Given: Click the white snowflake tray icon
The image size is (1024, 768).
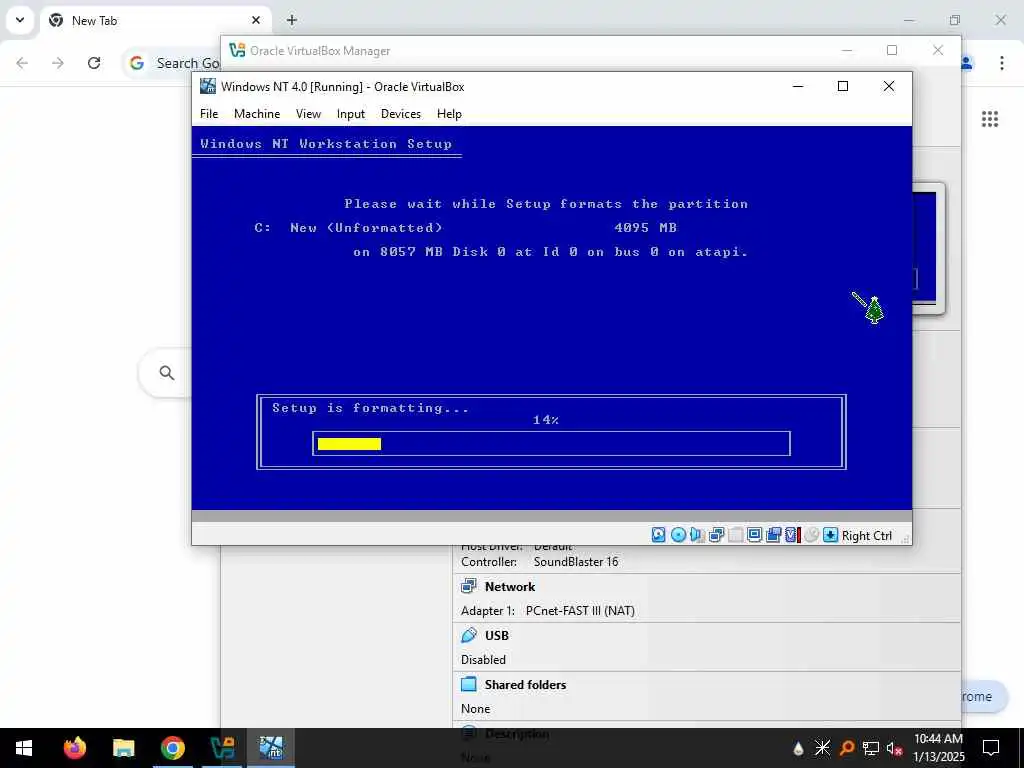Looking at the screenshot, I should coord(822,748).
